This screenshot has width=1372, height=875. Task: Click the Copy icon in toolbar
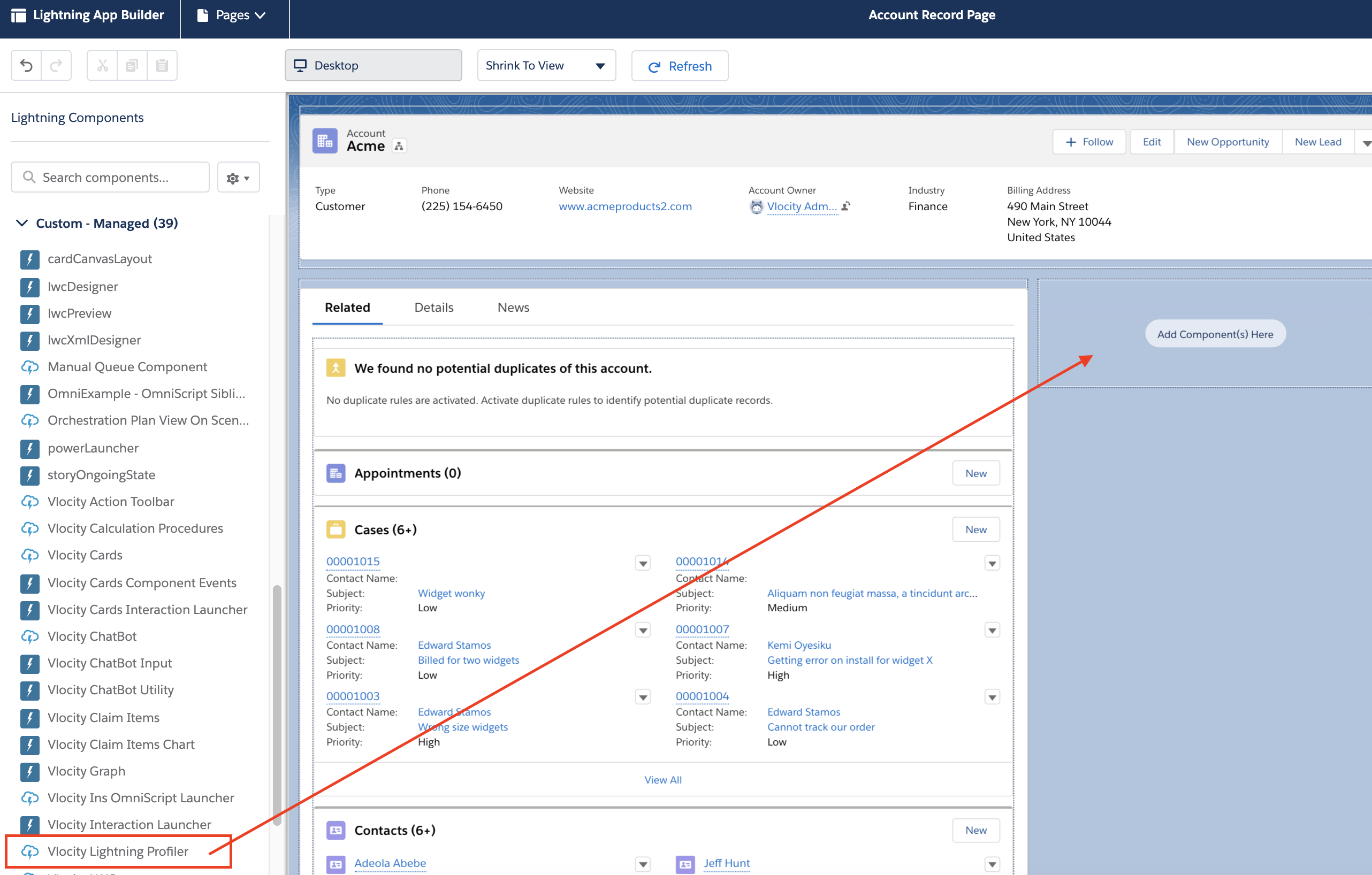132,65
